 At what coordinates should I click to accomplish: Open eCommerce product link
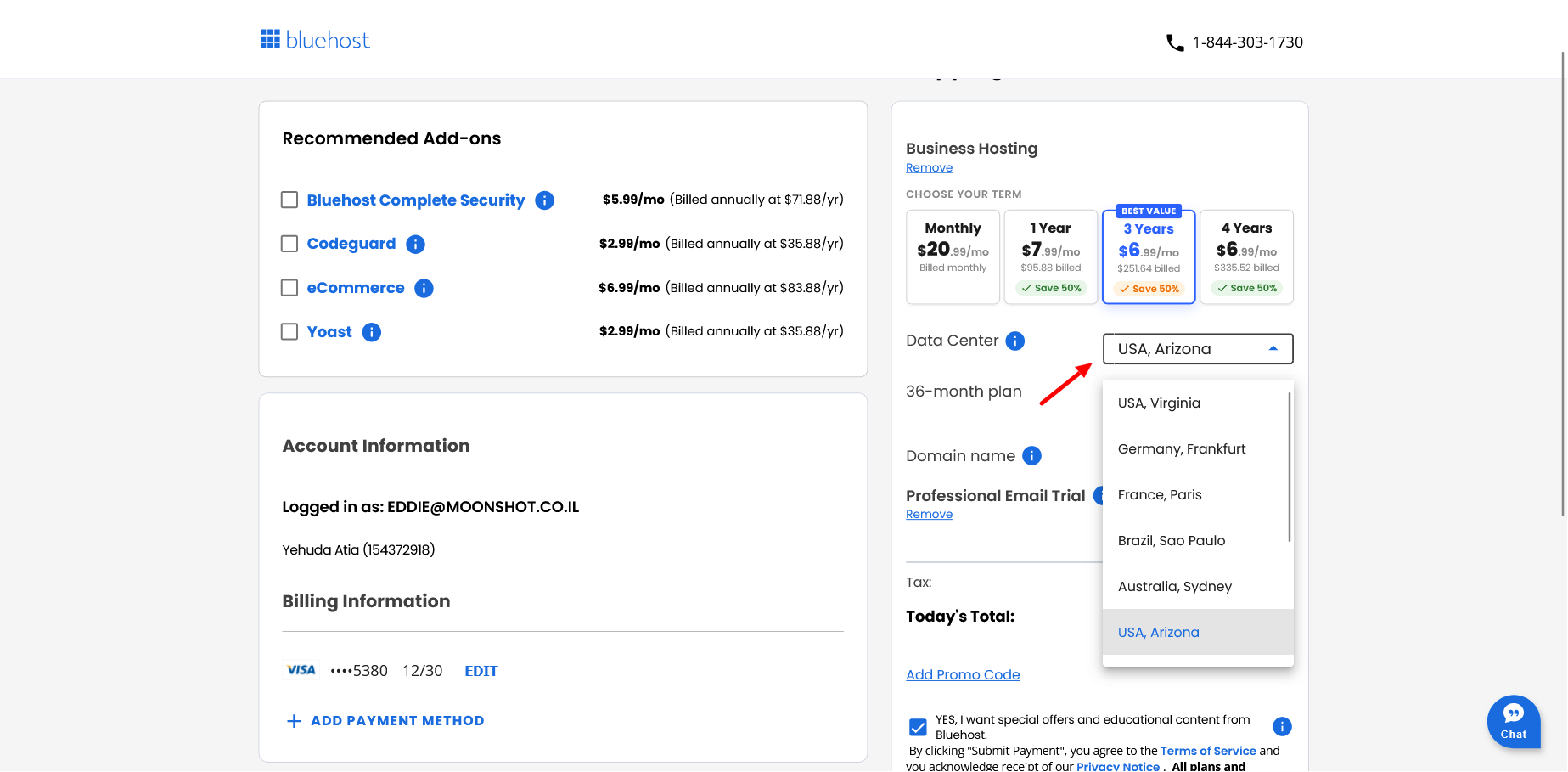click(x=356, y=288)
